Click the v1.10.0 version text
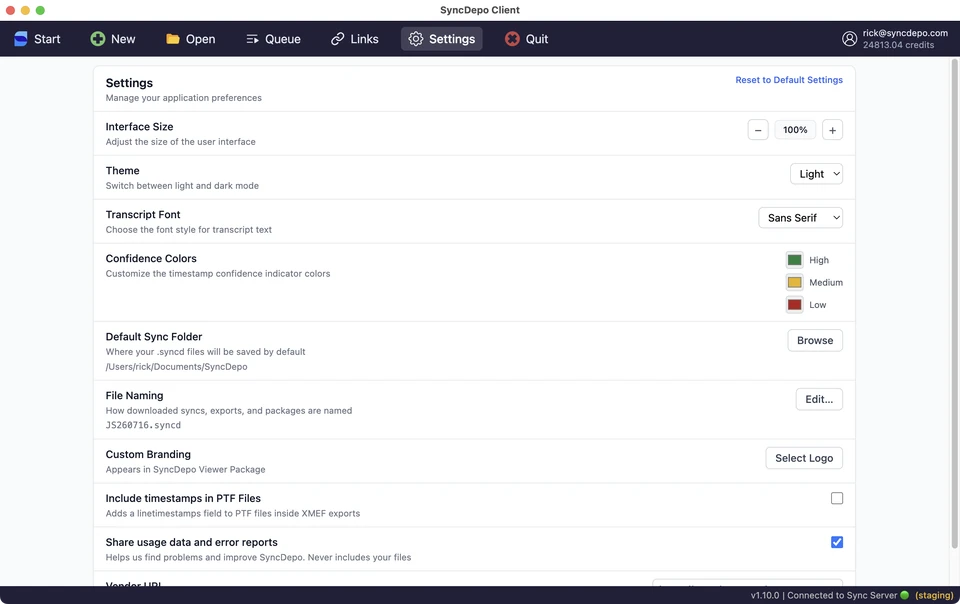Viewport: 960px width, 604px height. (x=765, y=595)
